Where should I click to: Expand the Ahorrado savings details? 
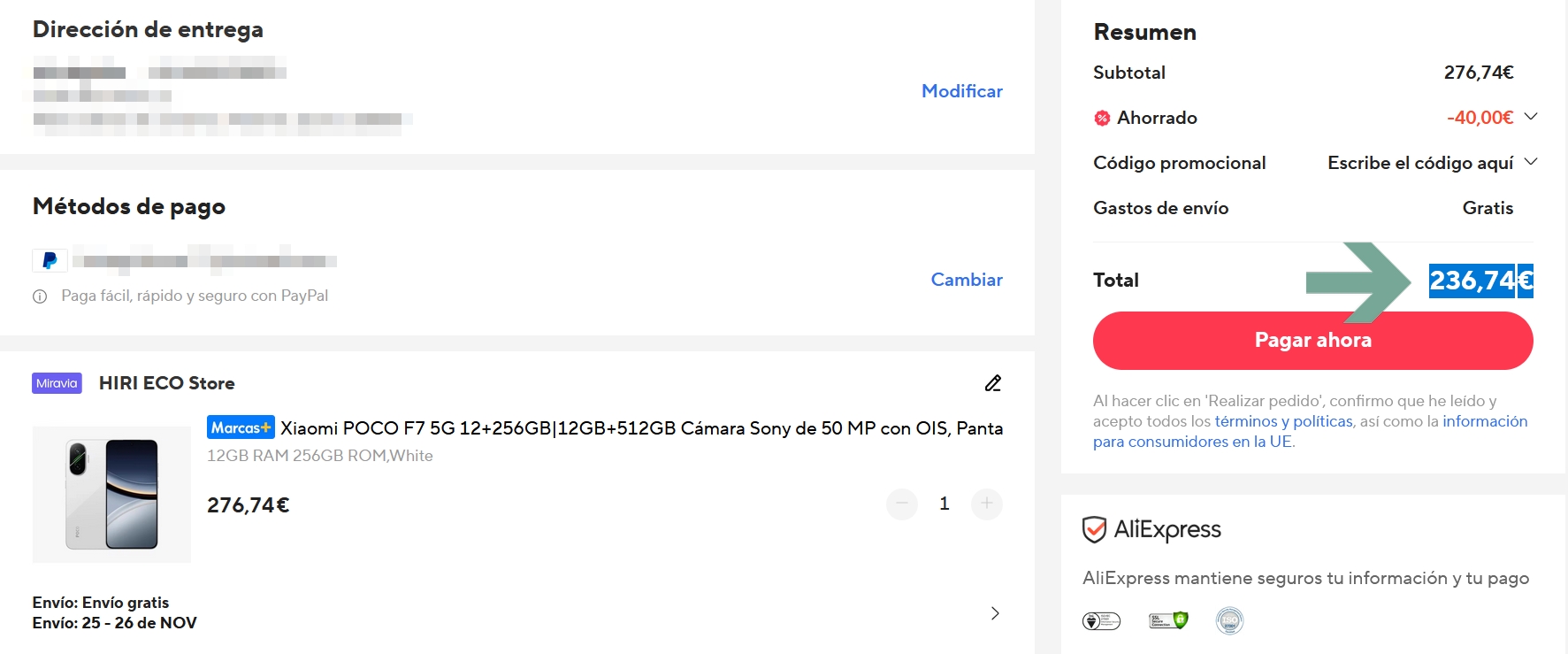click(1531, 117)
